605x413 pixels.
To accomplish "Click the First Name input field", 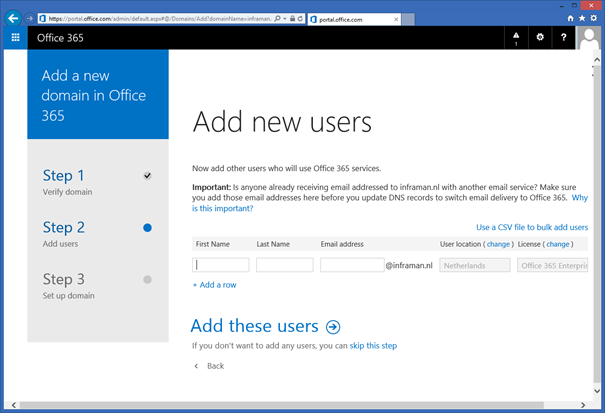I will pyautogui.click(x=221, y=265).
